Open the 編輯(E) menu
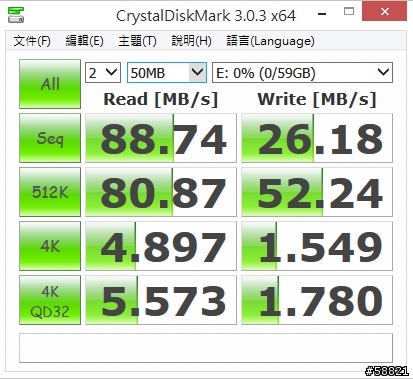413x379 pixels. click(x=84, y=41)
